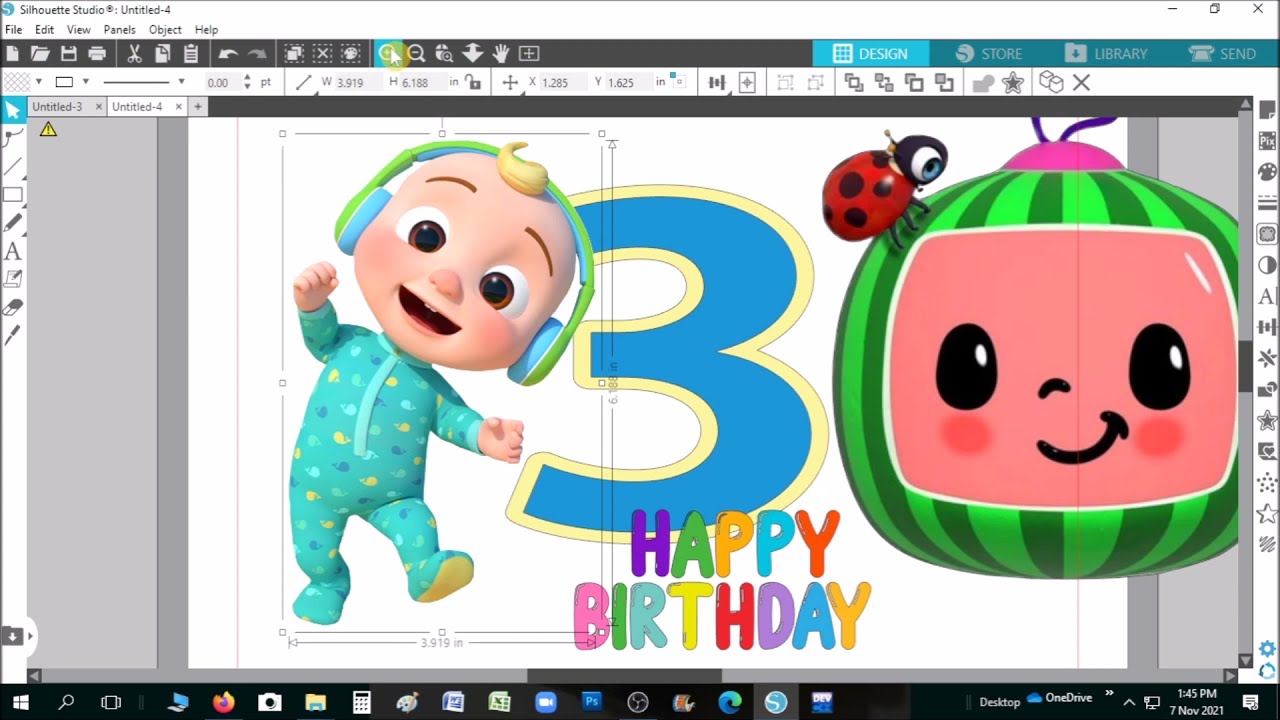
Task: Click the Ungroup icon
Action: (816, 83)
